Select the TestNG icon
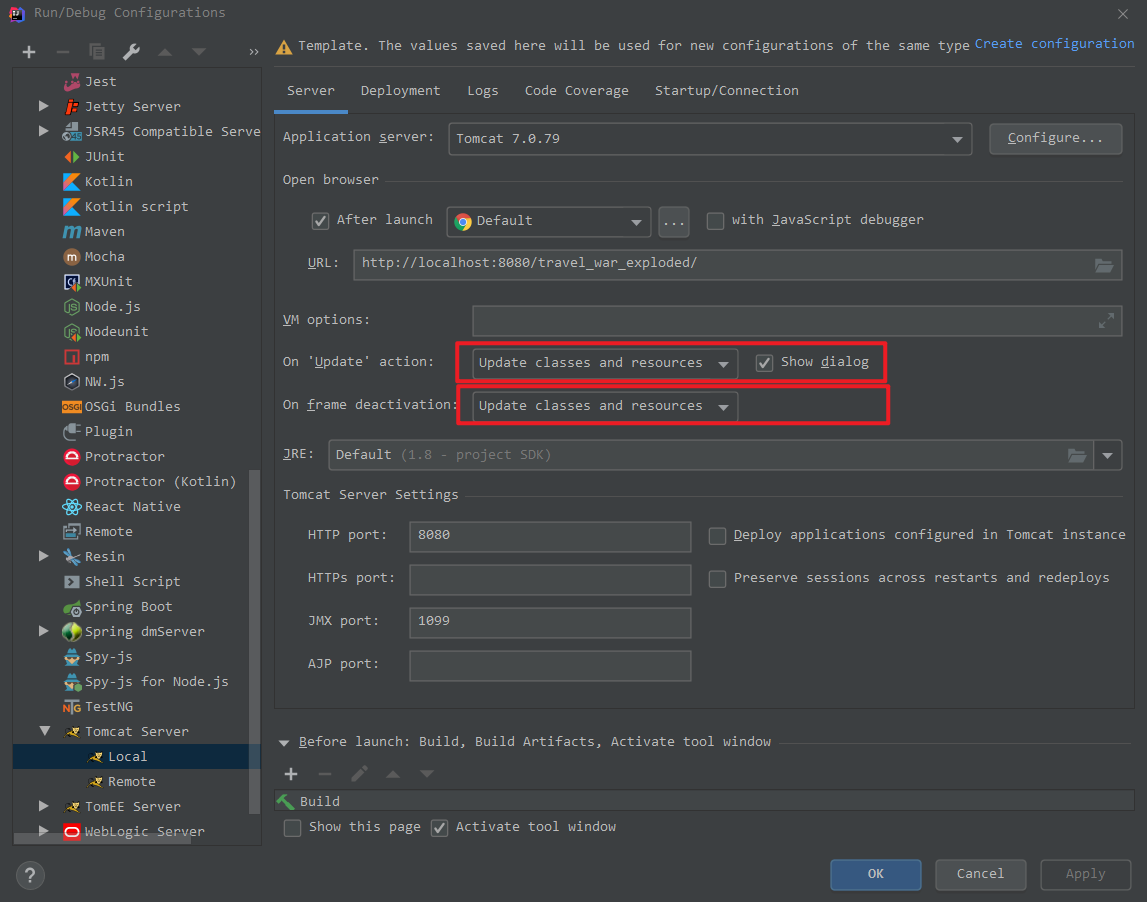Viewport: 1147px width, 902px height. tap(72, 707)
